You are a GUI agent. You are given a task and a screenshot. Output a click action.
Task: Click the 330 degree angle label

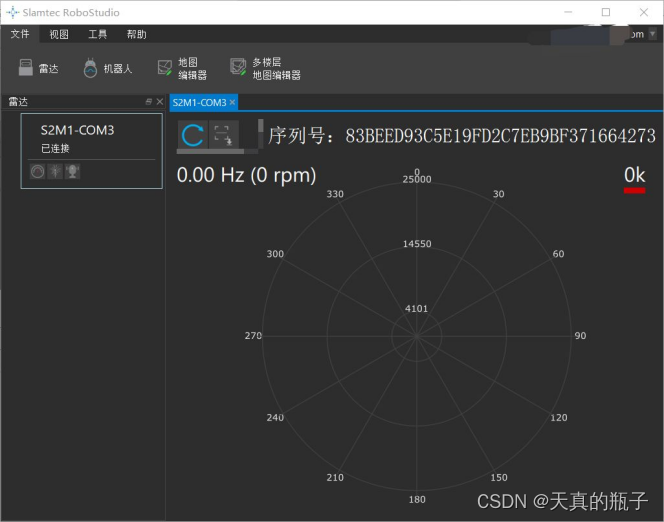[335, 194]
